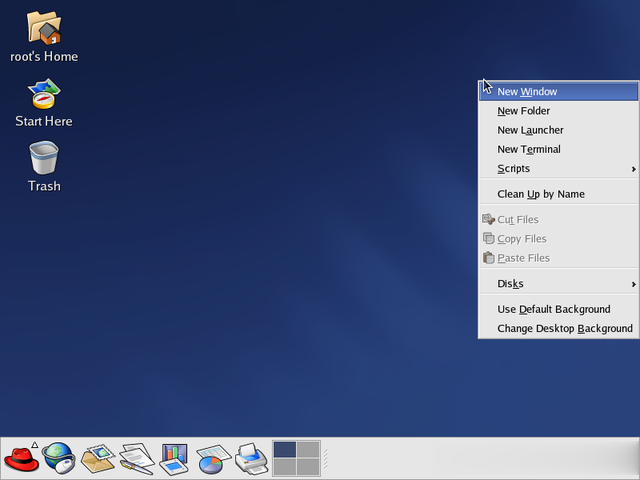The height and width of the screenshot is (480, 640).
Task: Select Clean Up by Name
Action: tap(558, 194)
